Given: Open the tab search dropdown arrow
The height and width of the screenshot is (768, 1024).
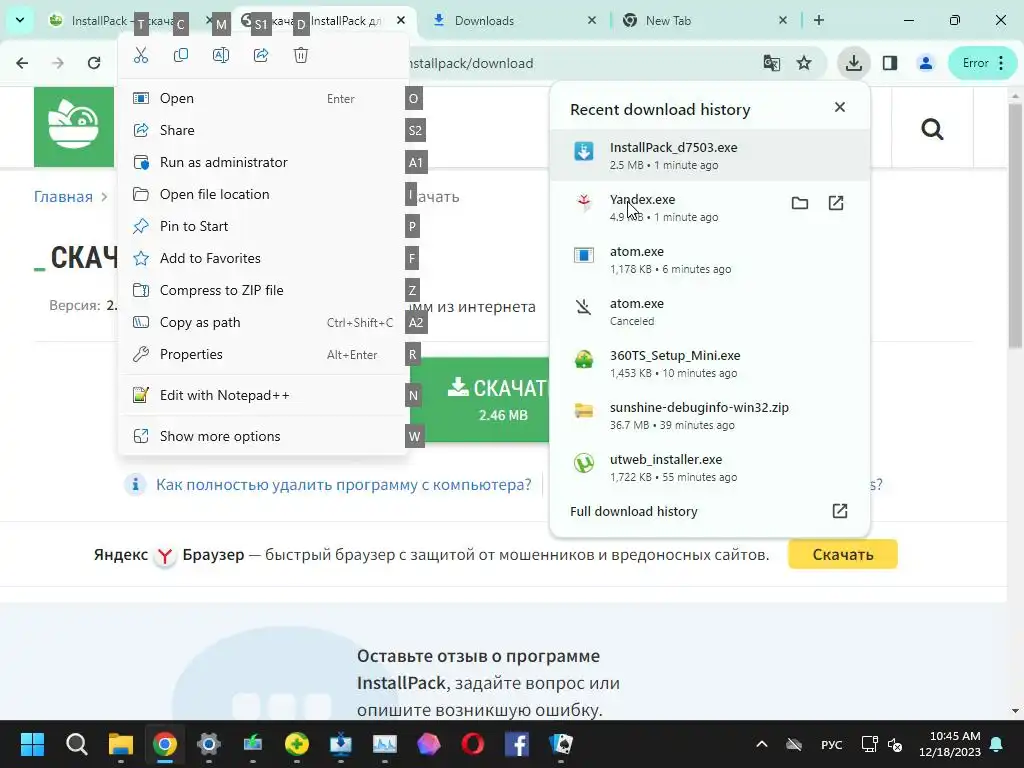Looking at the screenshot, I should point(20,20).
